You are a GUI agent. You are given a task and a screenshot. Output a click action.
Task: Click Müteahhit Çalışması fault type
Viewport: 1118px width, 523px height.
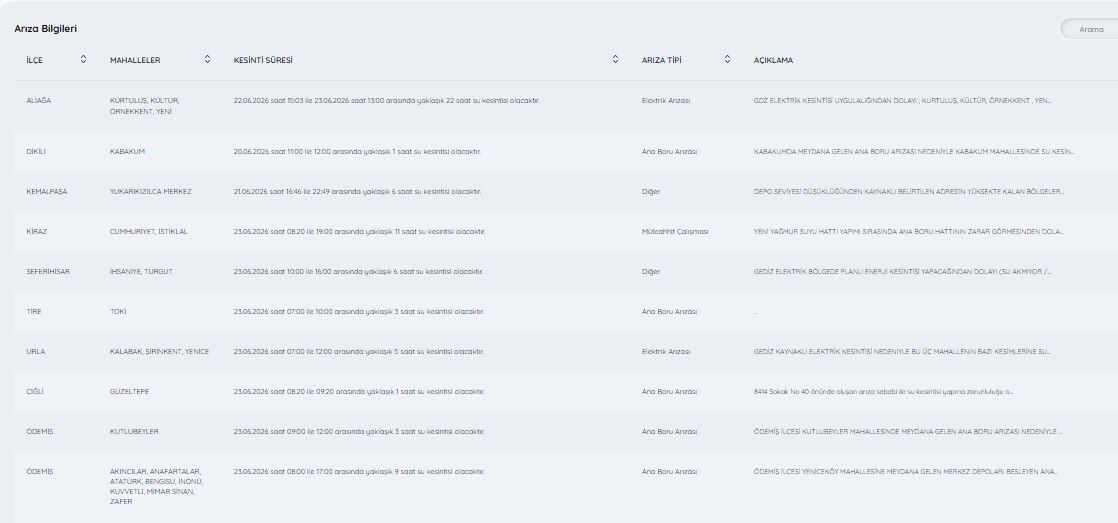675,232
